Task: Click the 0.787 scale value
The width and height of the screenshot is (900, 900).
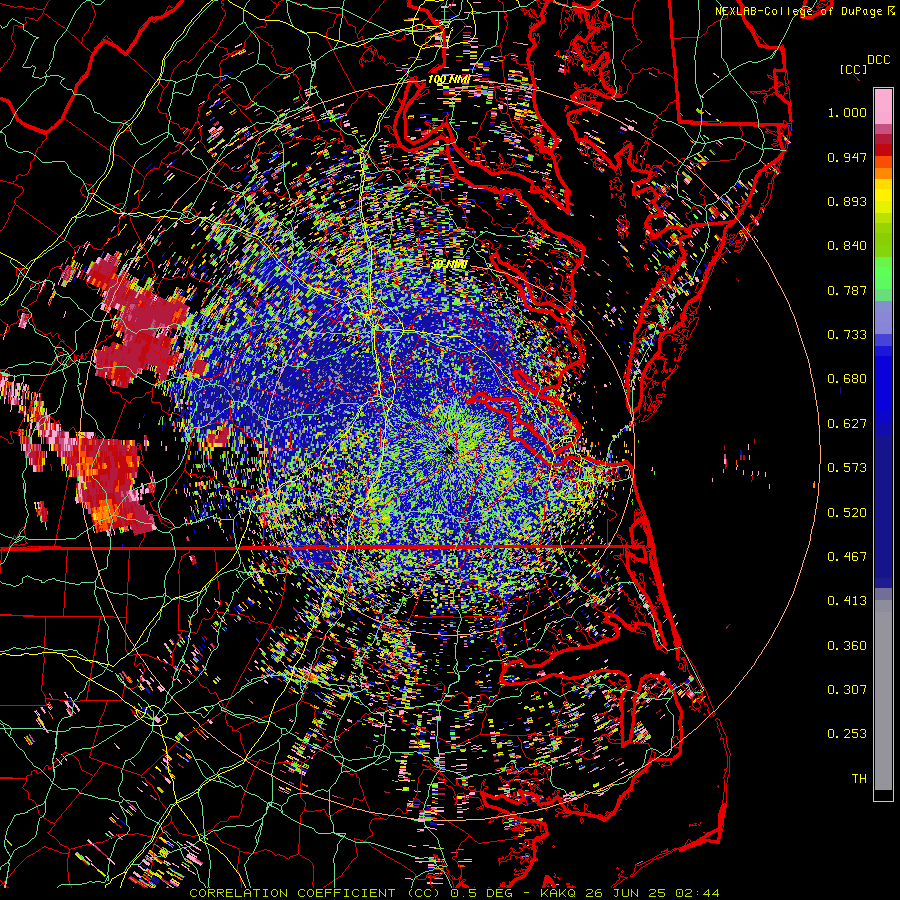Action: click(x=847, y=290)
